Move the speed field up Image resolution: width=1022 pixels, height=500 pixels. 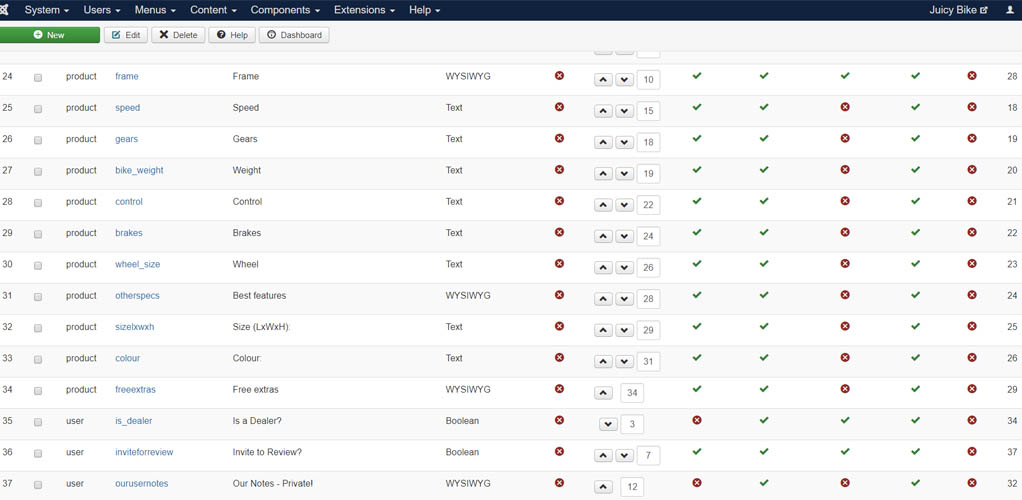(x=604, y=111)
